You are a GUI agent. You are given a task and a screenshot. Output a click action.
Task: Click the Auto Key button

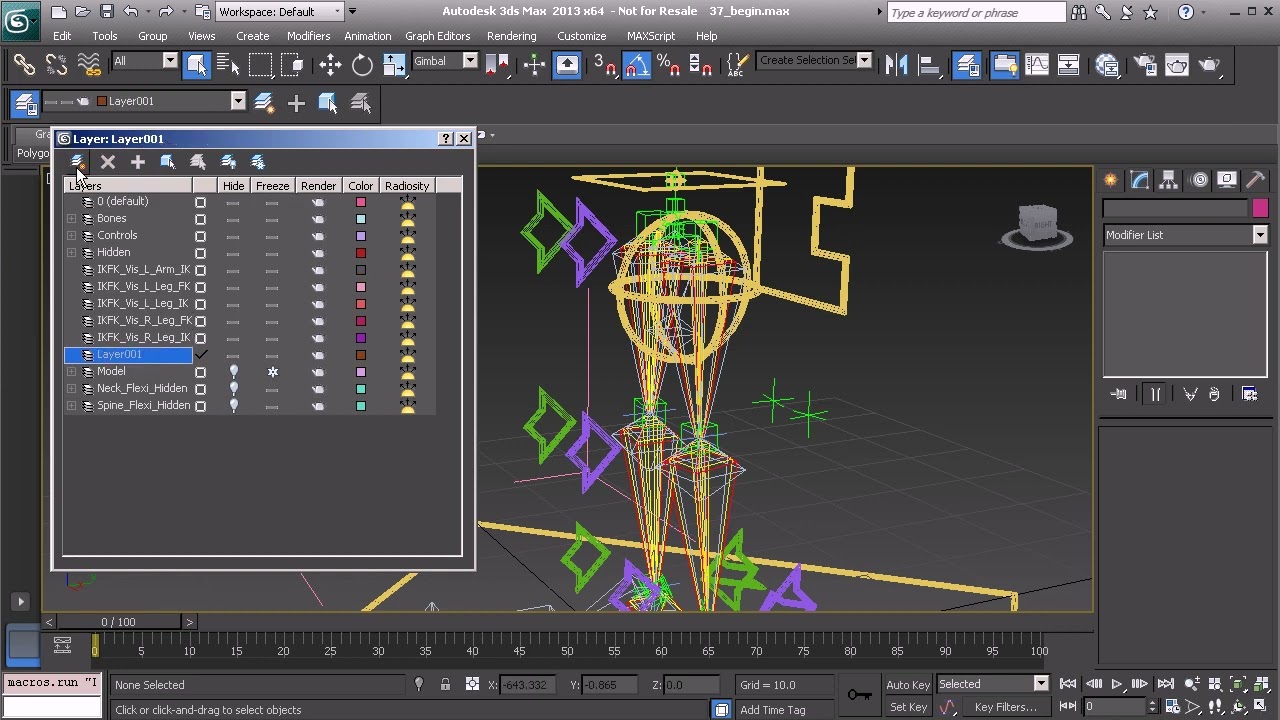(x=907, y=685)
